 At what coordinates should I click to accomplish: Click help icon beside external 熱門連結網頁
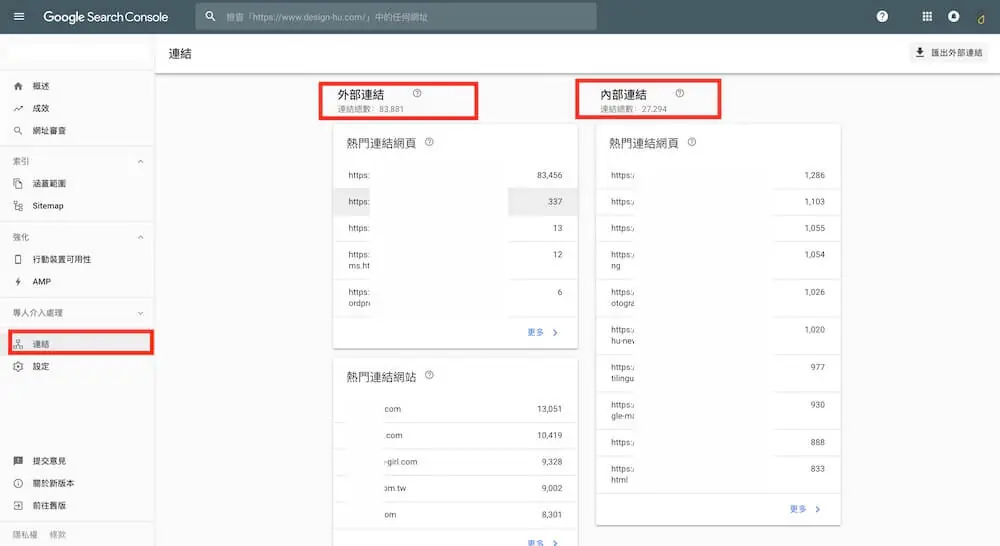pyautogui.click(x=429, y=142)
